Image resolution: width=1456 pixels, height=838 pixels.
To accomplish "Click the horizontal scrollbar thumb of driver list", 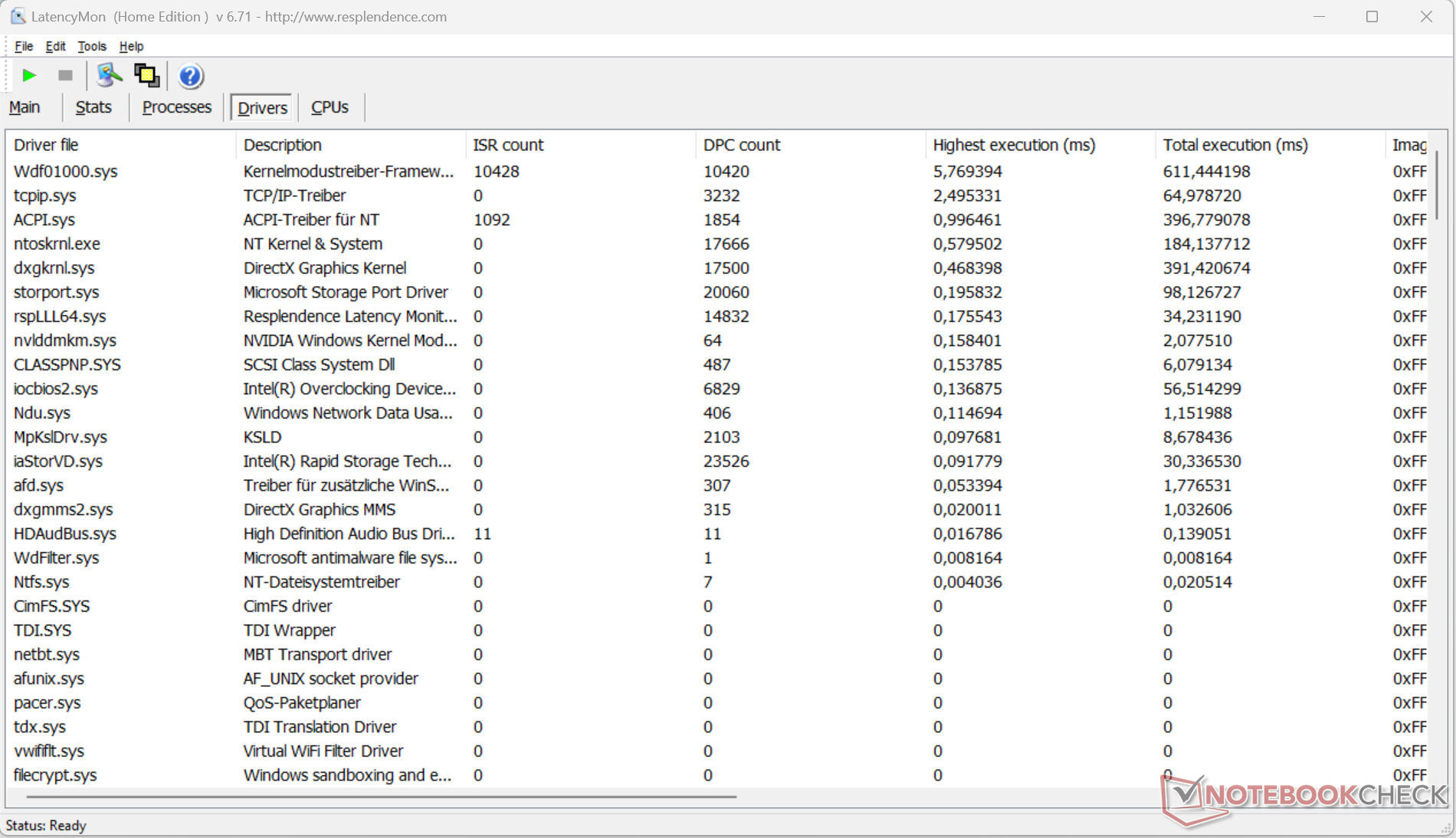I will coord(381,797).
